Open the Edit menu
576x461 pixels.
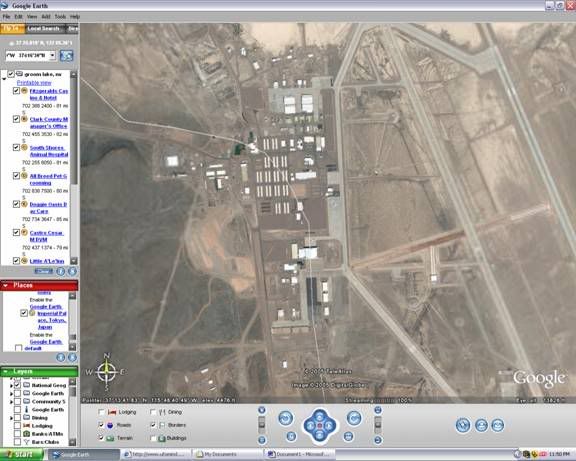pos(18,17)
